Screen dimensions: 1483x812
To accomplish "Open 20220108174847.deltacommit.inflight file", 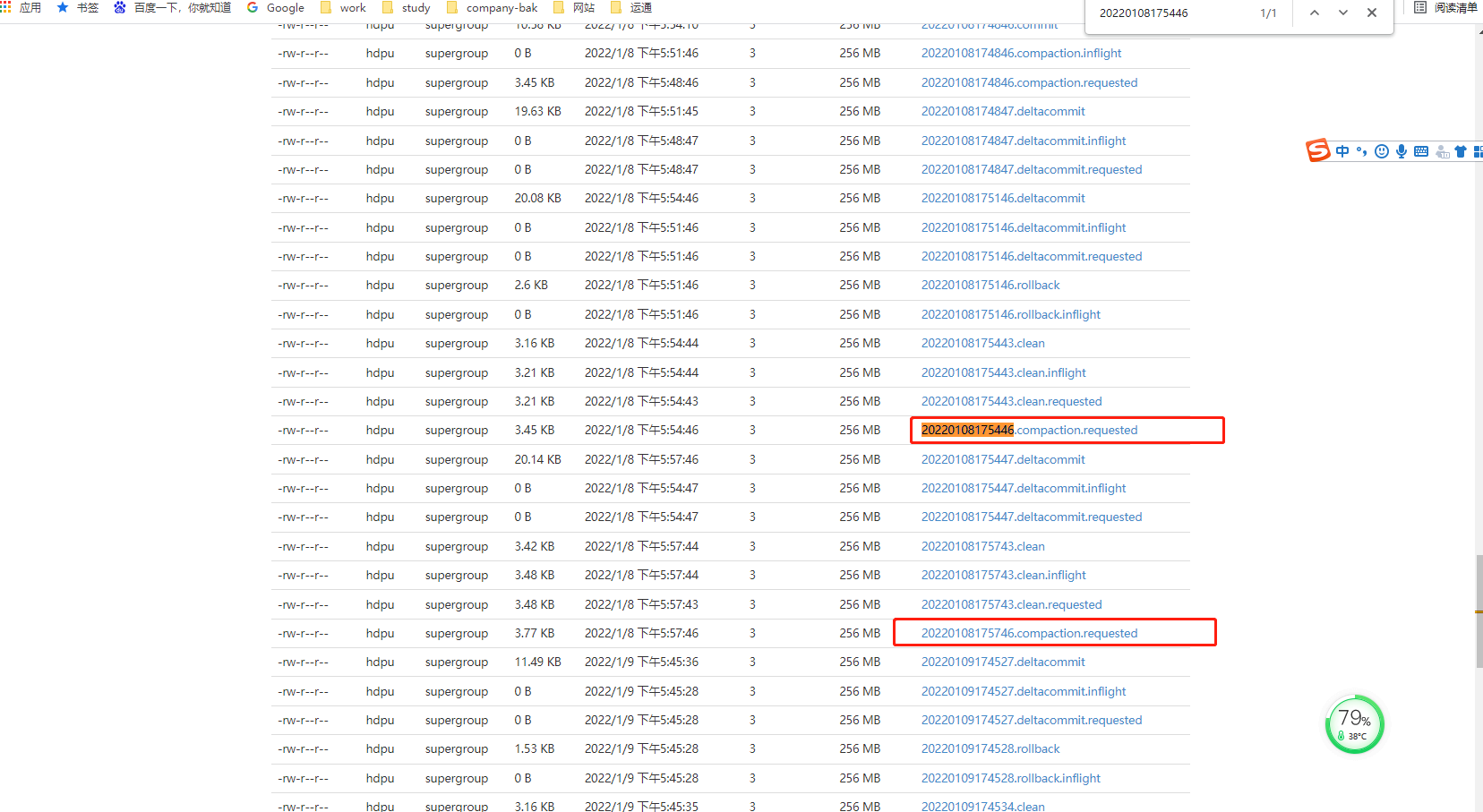I will click(1024, 141).
